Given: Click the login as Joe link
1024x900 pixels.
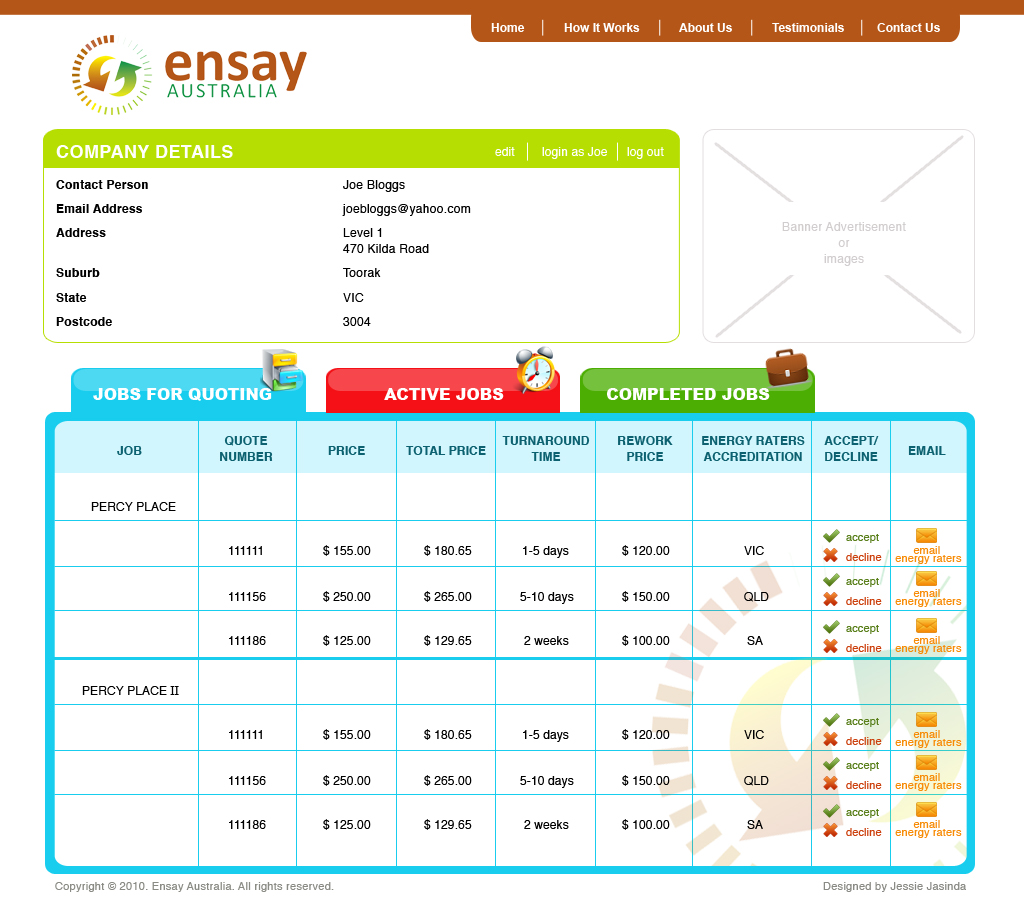Looking at the screenshot, I should [574, 152].
